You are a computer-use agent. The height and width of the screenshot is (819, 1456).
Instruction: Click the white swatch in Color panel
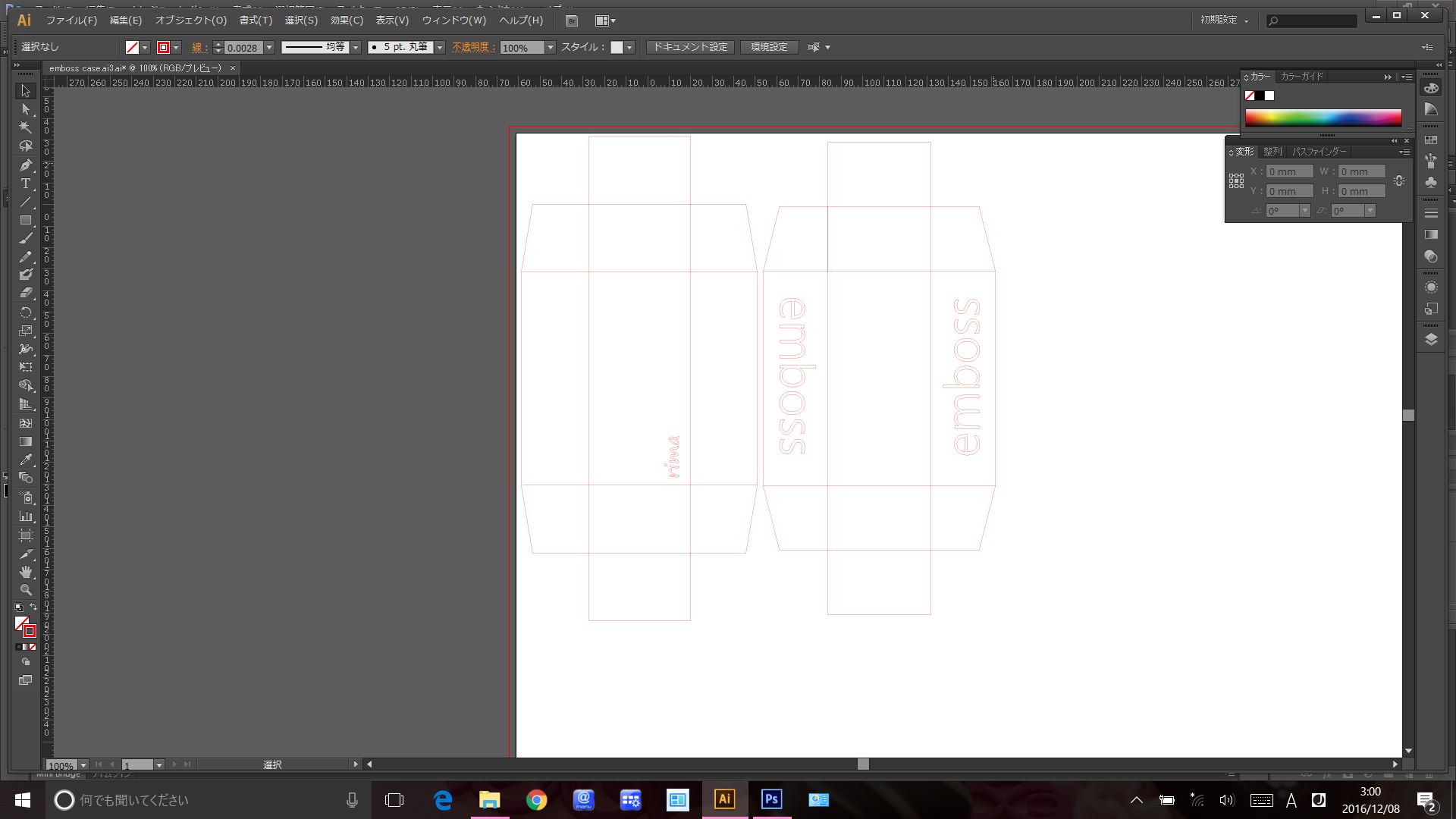click(1269, 96)
